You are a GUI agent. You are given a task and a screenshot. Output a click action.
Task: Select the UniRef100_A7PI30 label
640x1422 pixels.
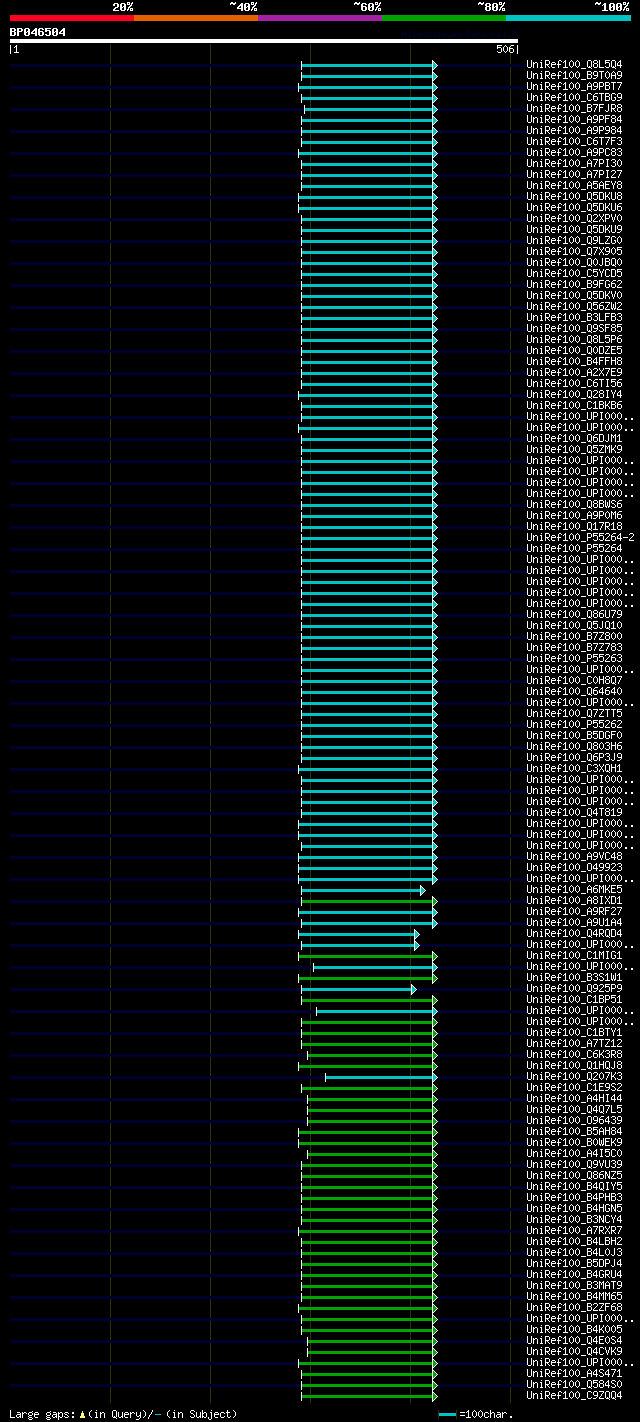(x=574, y=163)
